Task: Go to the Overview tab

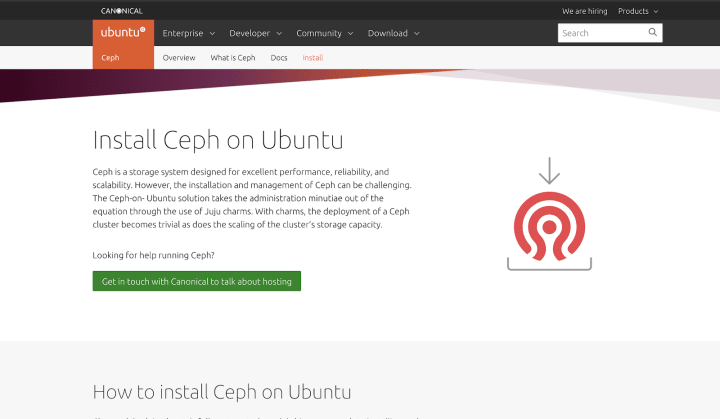Action: point(179,58)
